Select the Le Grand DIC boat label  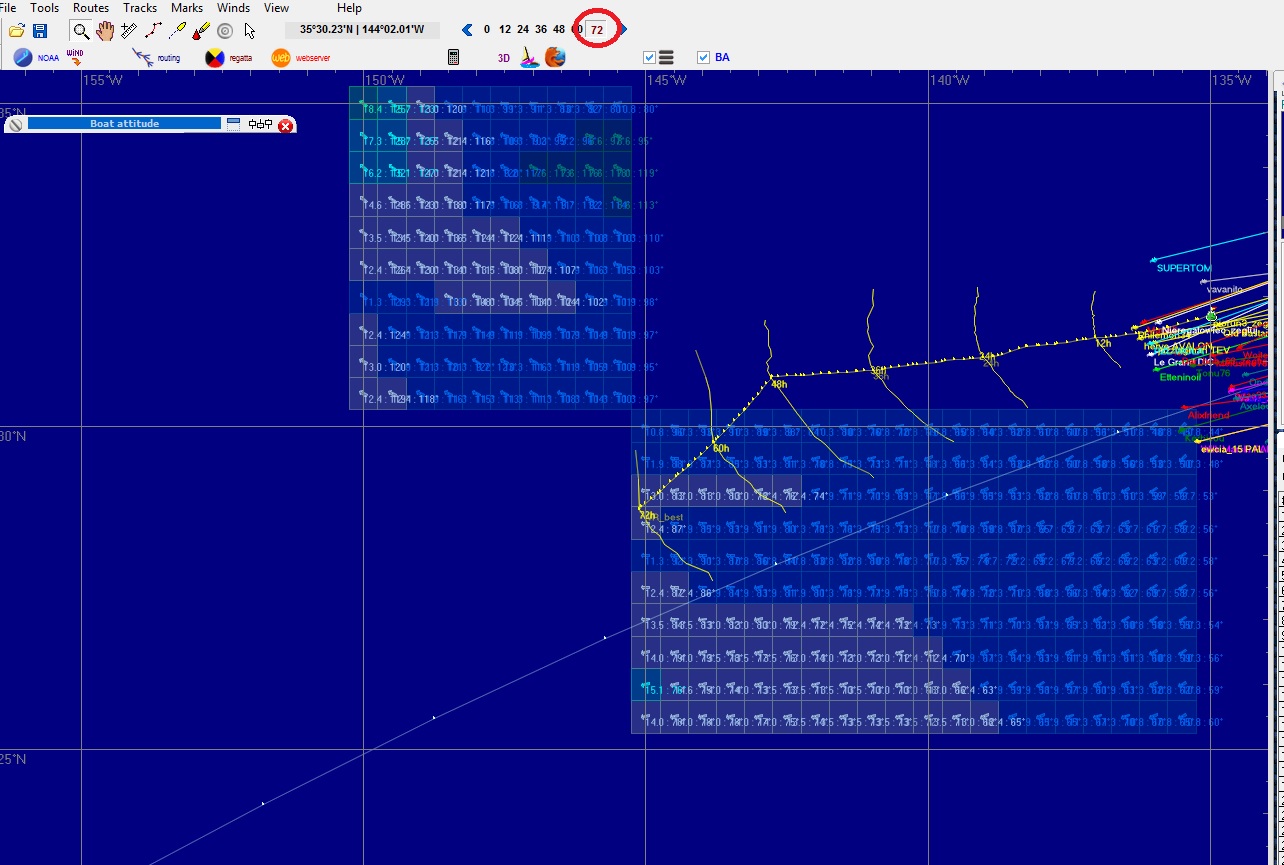tap(1183, 362)
